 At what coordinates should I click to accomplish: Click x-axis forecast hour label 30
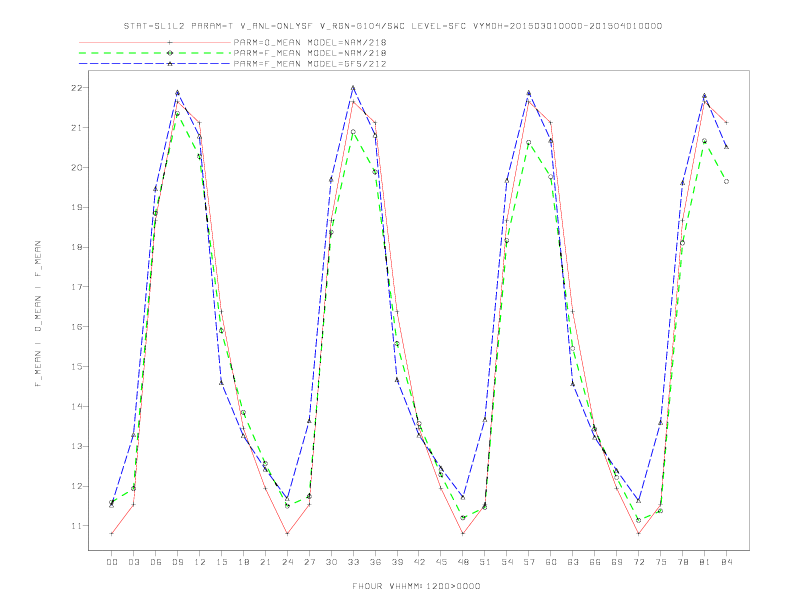coord(331,562)
